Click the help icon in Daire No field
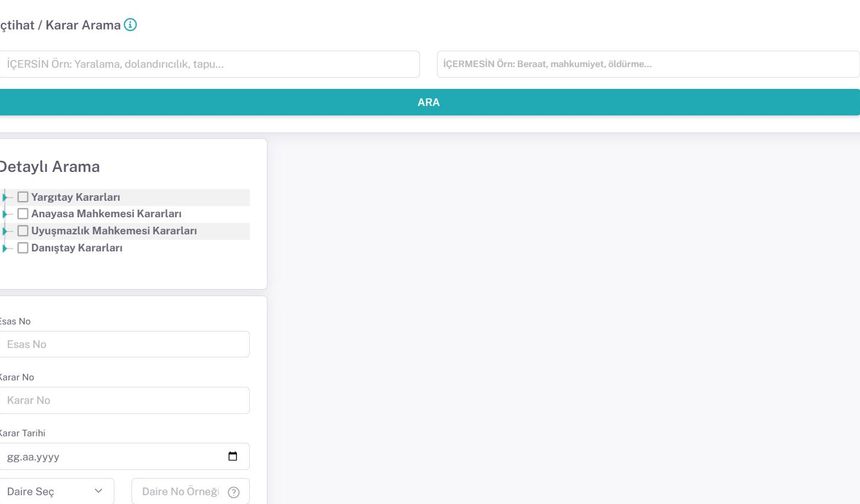The height and width of the screenshot is (504, 860). (234, 492)
